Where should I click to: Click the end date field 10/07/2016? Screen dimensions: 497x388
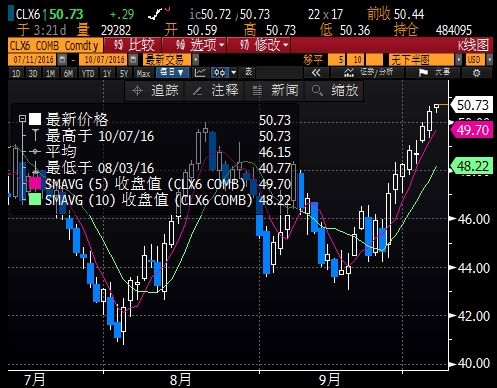click(x=104, y=60)
